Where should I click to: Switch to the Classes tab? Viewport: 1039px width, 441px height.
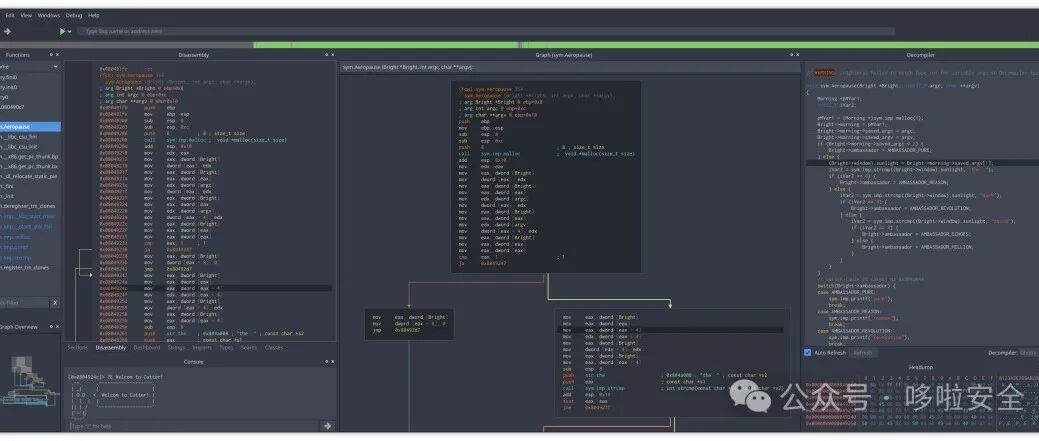274,348
